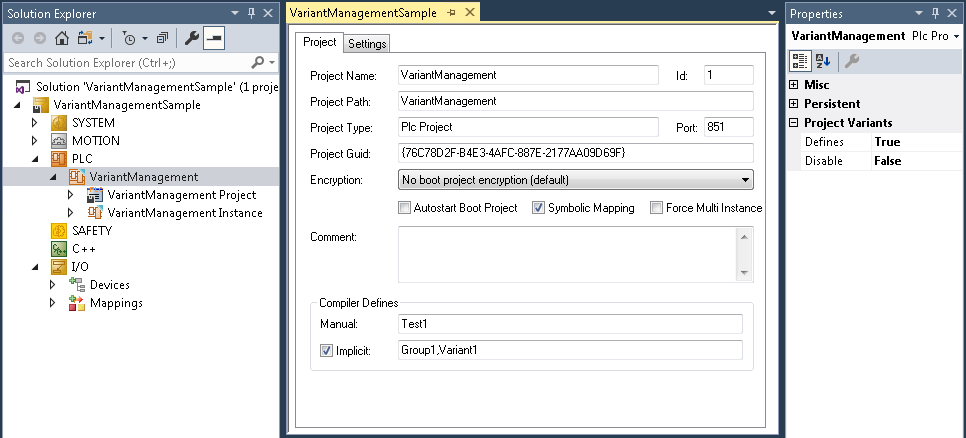Expand the MOTION tree node

click(x=35, y=140)
